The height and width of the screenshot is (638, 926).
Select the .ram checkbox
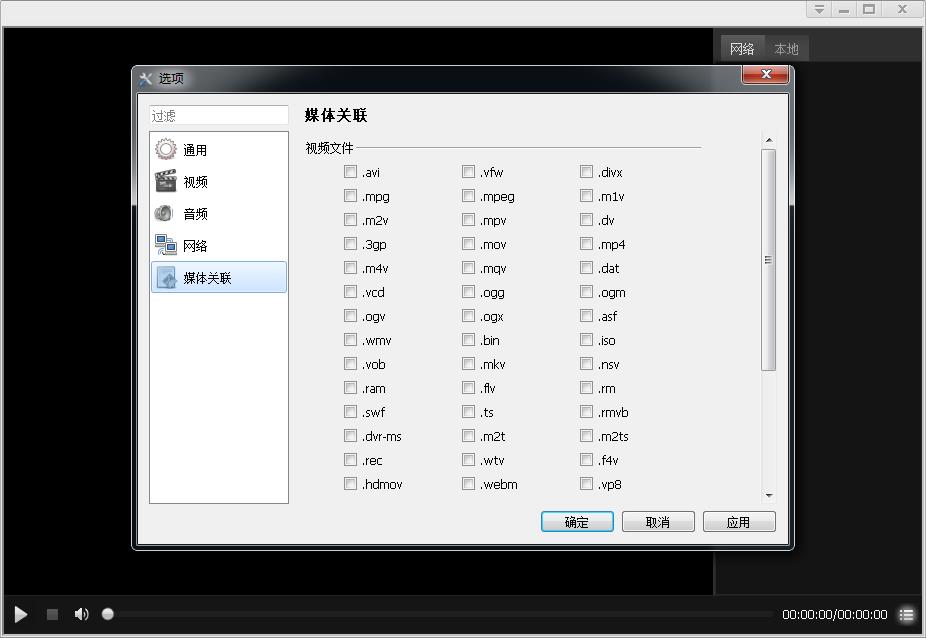pos(350,388)
